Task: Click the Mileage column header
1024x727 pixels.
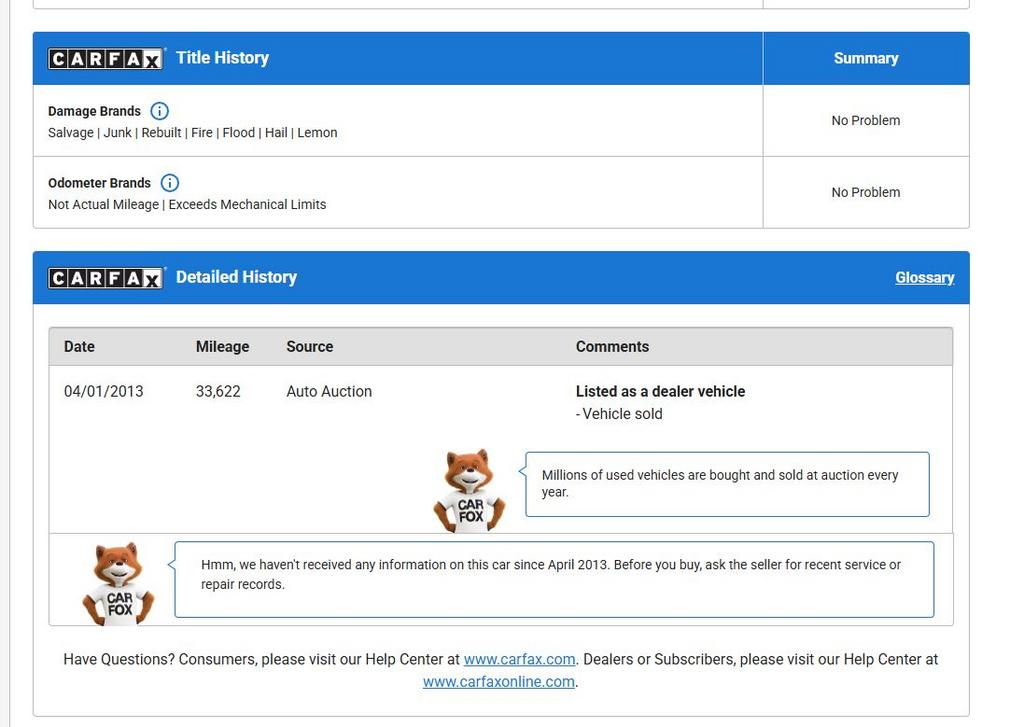Action: coord(223,347)
